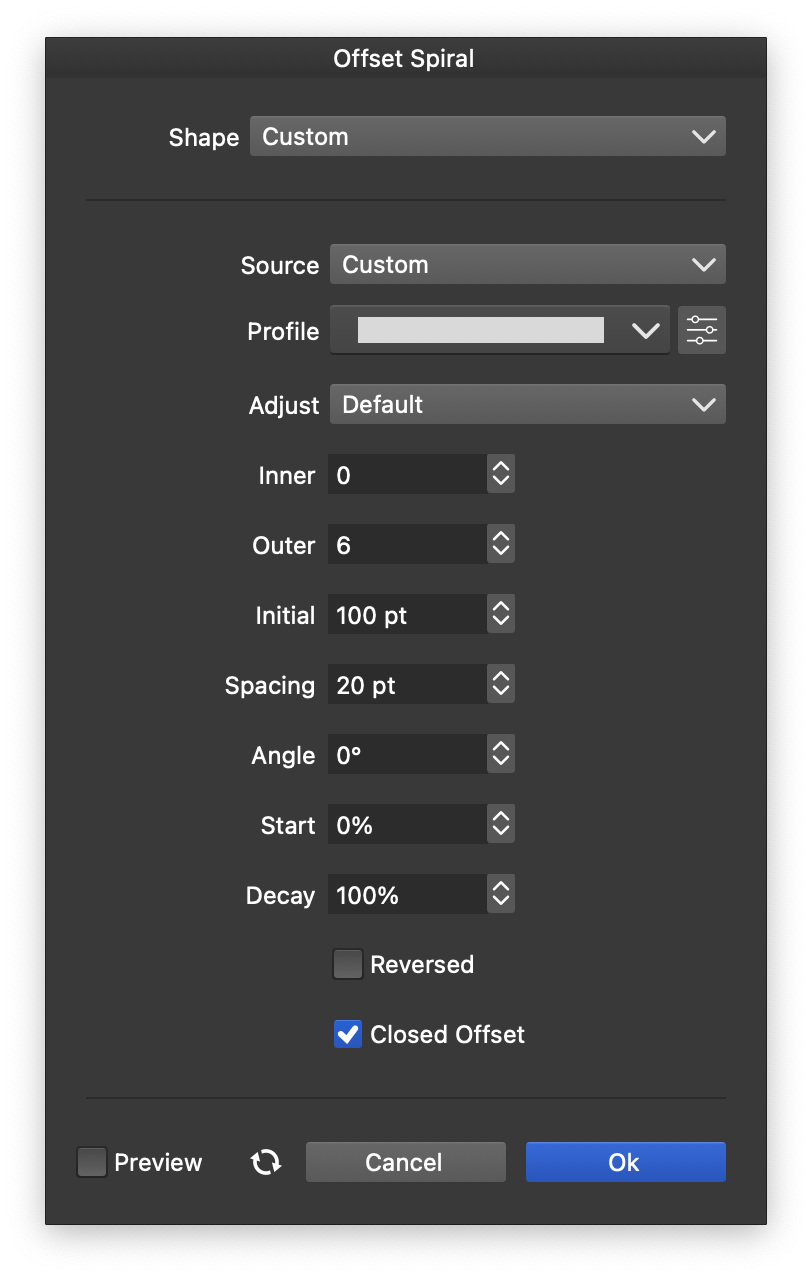Click the Start value stepper arrows
The image size is (812, 1278).
pyautogui.click(x=501, y=825)
